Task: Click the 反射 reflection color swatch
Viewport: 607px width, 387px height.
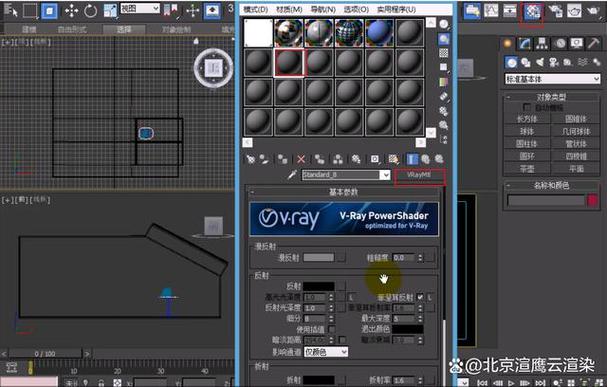Action: pos(319,286)
